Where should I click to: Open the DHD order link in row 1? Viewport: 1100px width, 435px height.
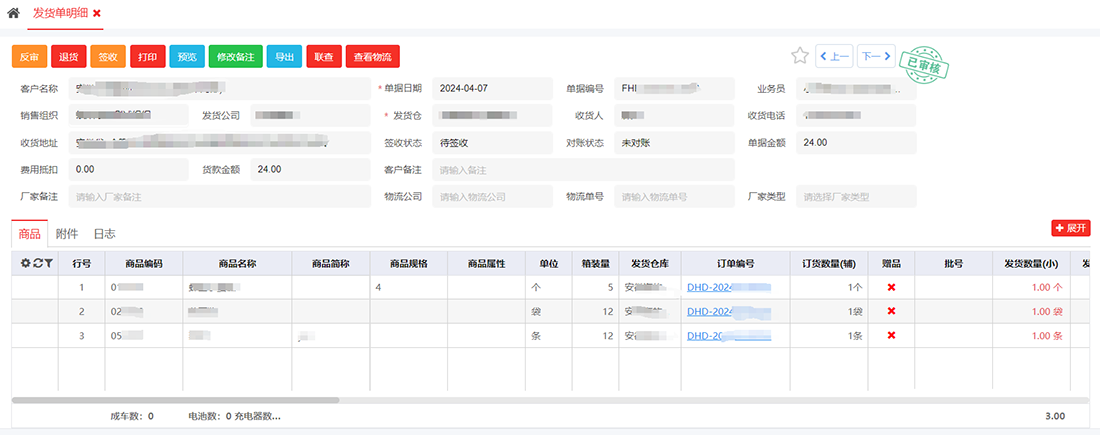pos(727,288)
